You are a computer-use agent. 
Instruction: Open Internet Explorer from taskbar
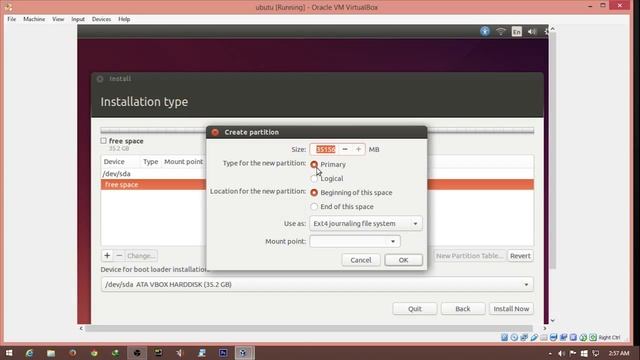point(29,353)
